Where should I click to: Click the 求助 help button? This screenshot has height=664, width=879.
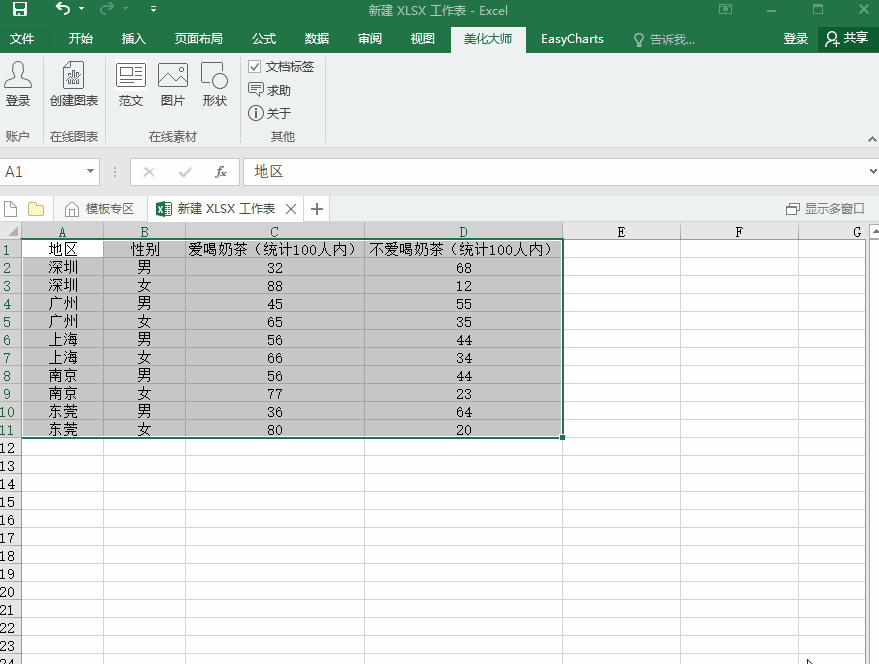(270, 90)
